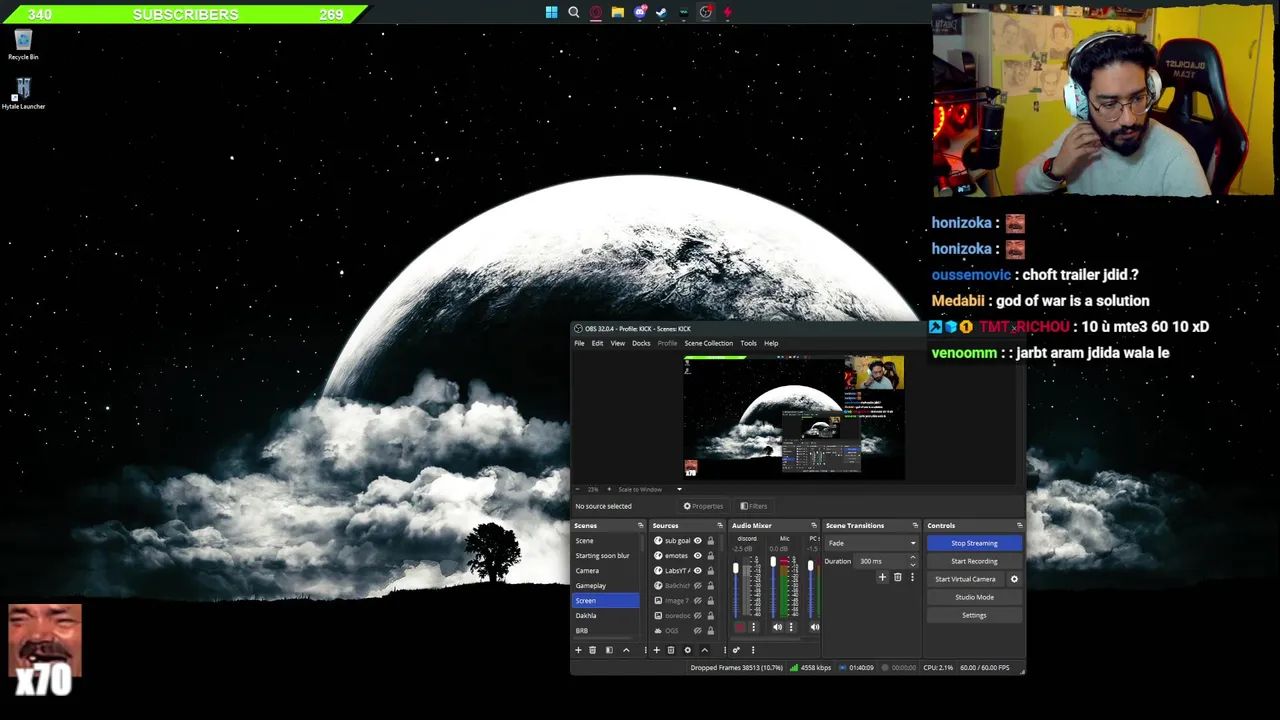Open Audio Mixer toolbar three-dot menu
The height and width of the screenshot is (720, 1280).
point(753,650)
